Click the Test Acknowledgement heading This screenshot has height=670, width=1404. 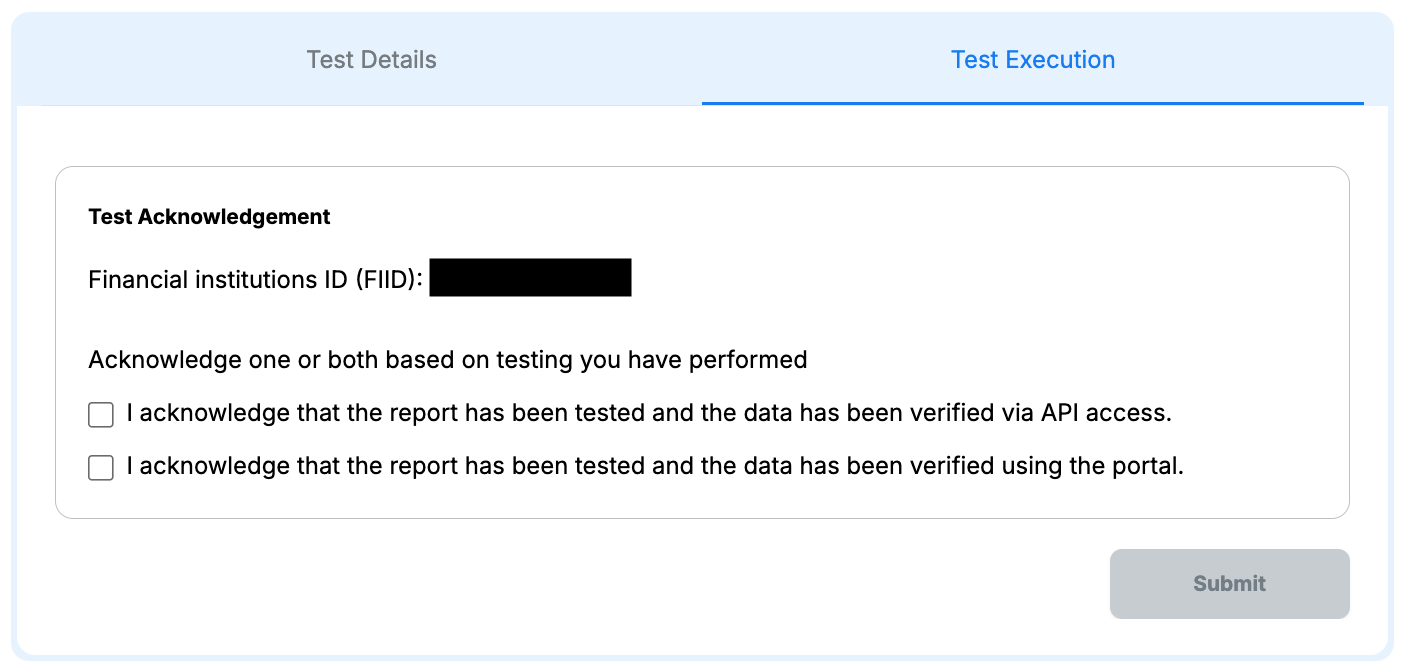209,216
